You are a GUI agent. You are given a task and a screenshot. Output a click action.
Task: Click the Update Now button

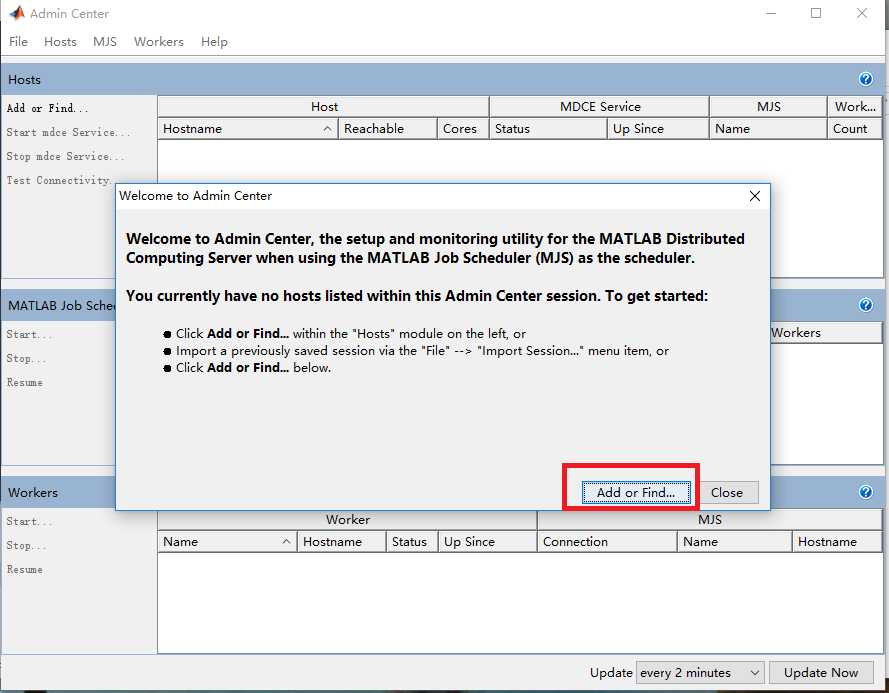[820, 673]
